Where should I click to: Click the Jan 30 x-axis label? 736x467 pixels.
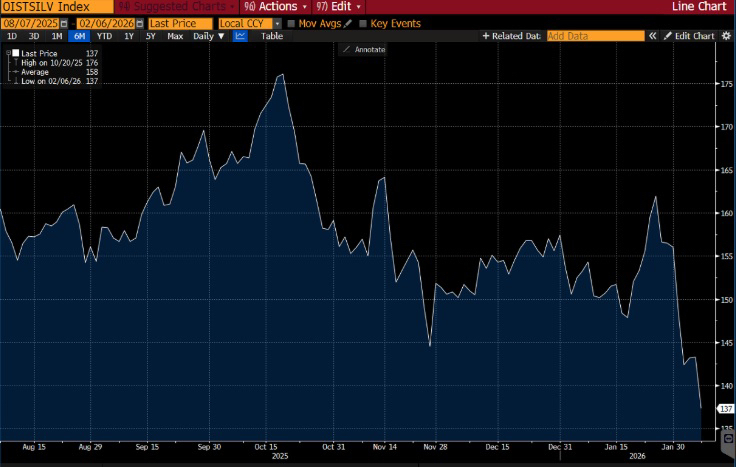pyautogui.click(x=673, y=447)
